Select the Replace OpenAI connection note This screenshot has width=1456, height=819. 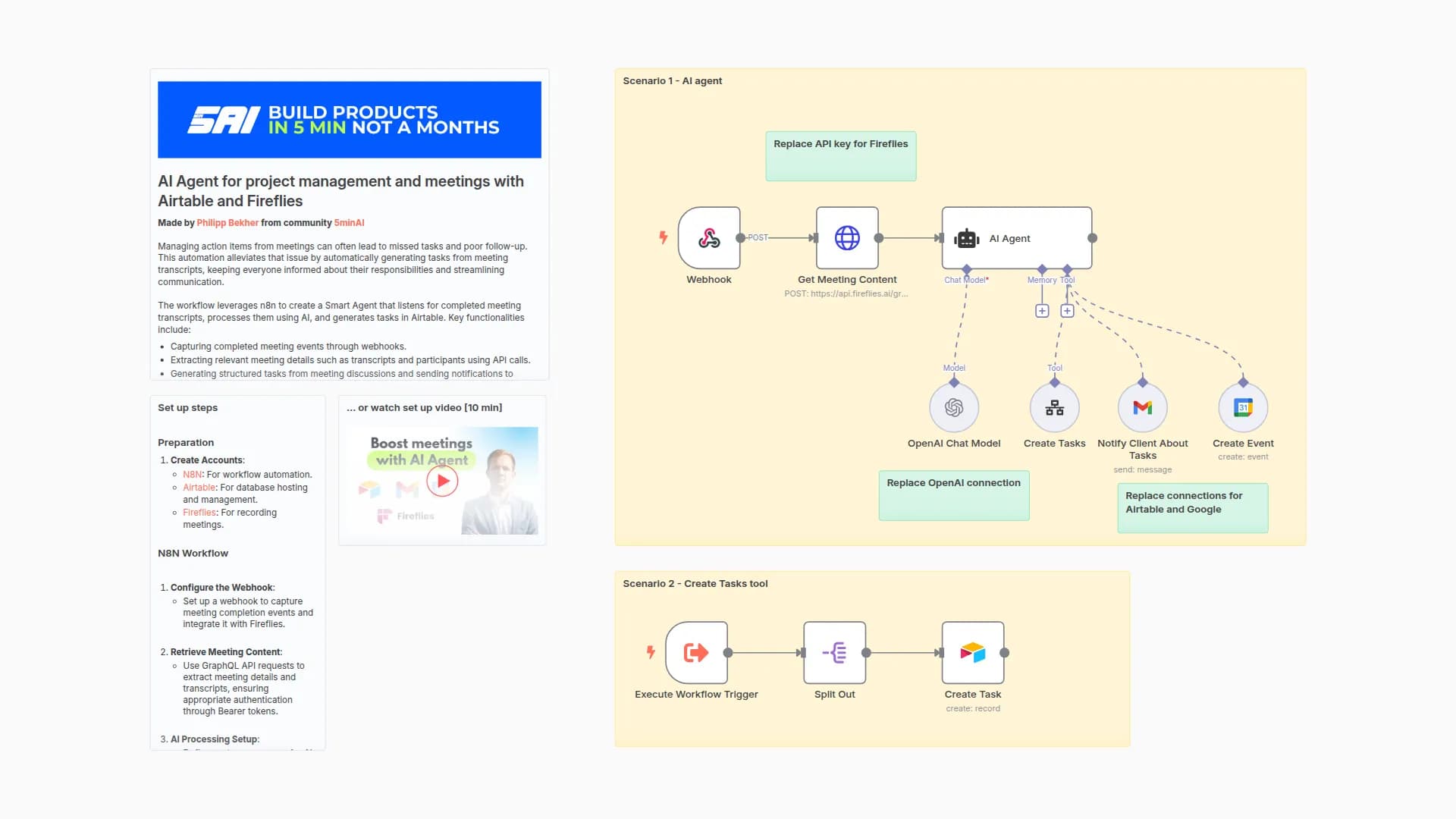[954, 495]
